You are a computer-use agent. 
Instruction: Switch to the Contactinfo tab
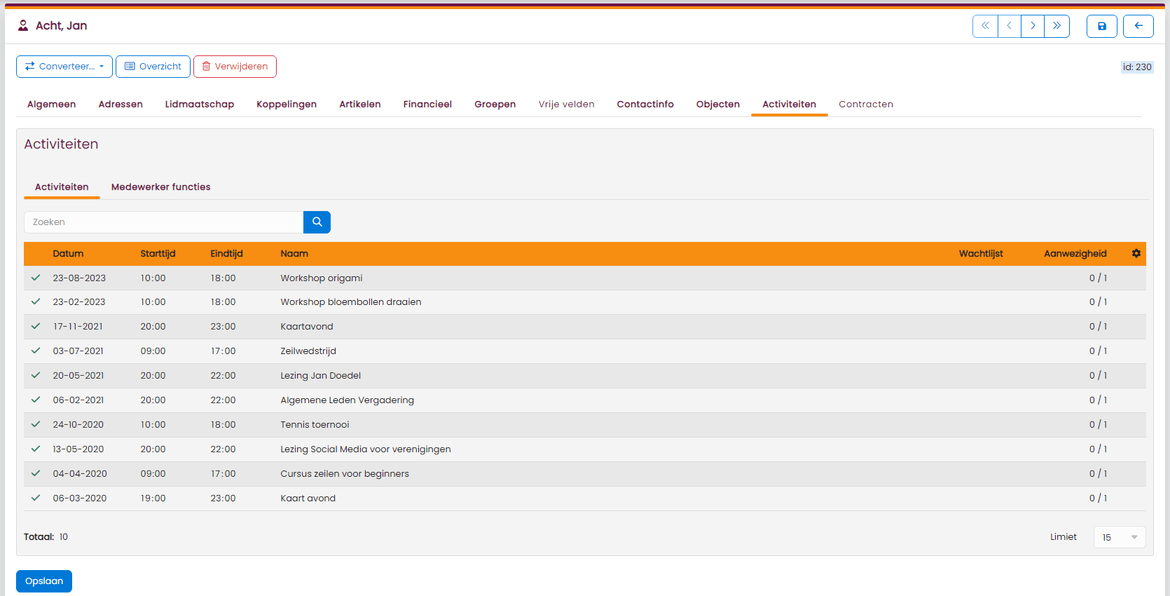tap(645, 104)
